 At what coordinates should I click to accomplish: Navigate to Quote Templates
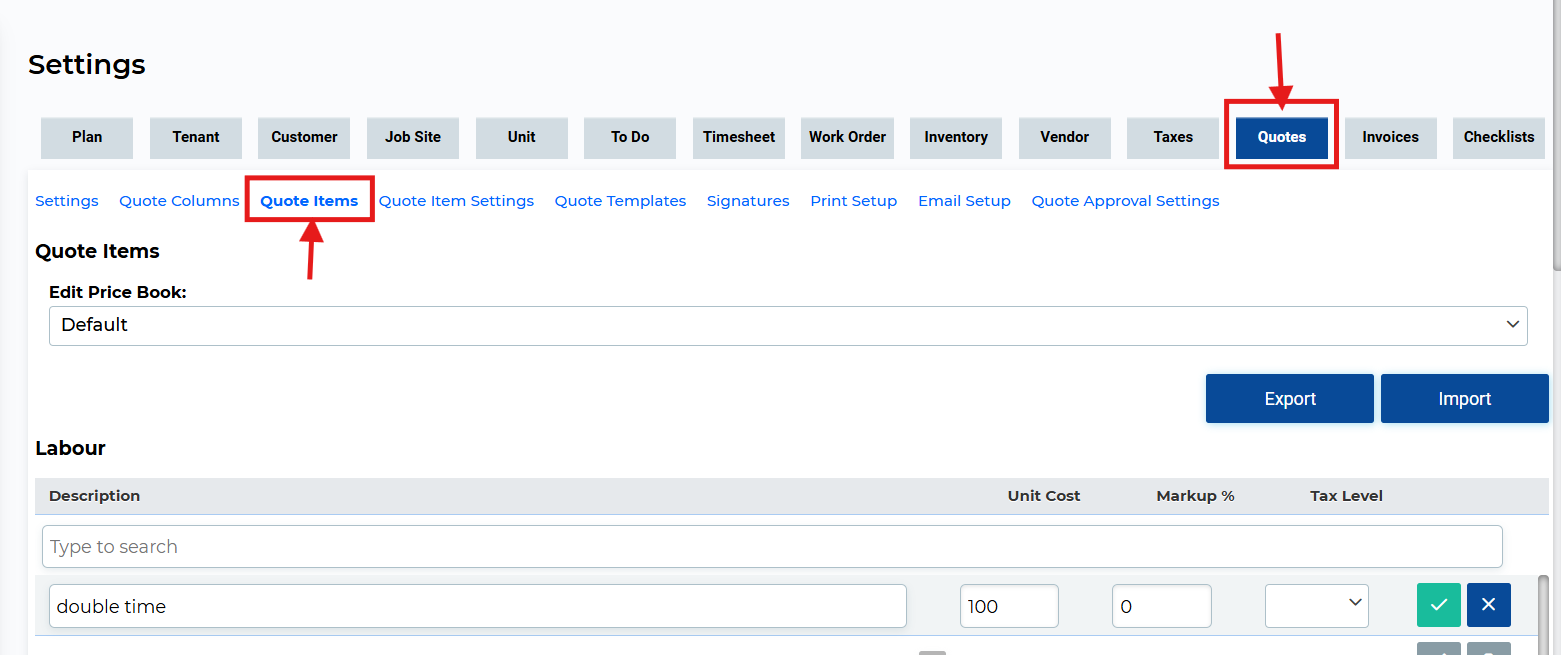pyautogui.click(x=620, y=201)
